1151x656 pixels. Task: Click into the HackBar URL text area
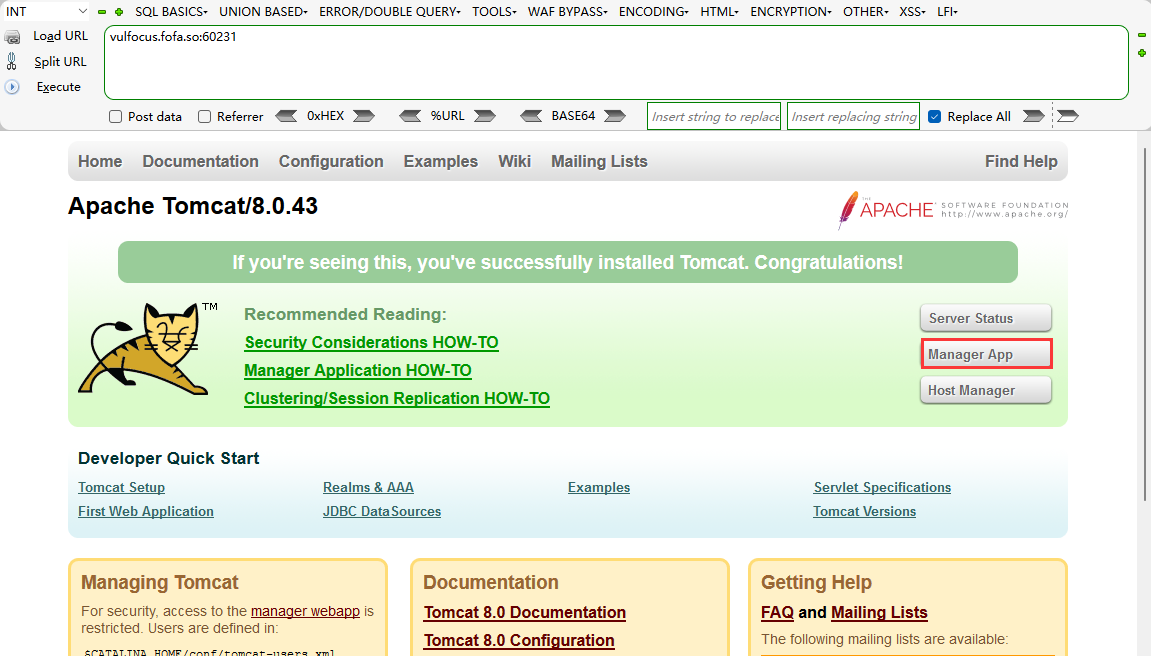(x=616, y=62)
